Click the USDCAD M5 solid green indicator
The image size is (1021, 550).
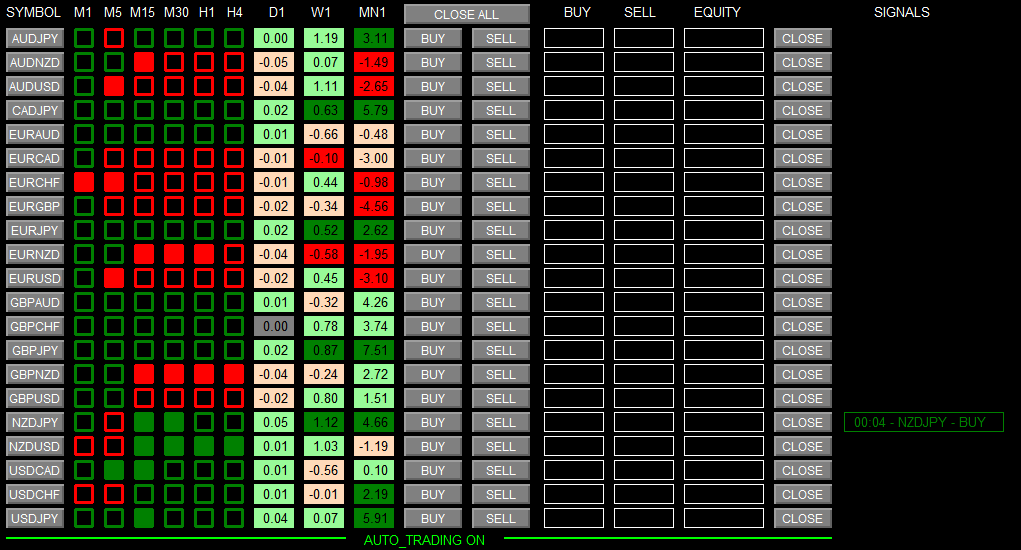[114, 471]
